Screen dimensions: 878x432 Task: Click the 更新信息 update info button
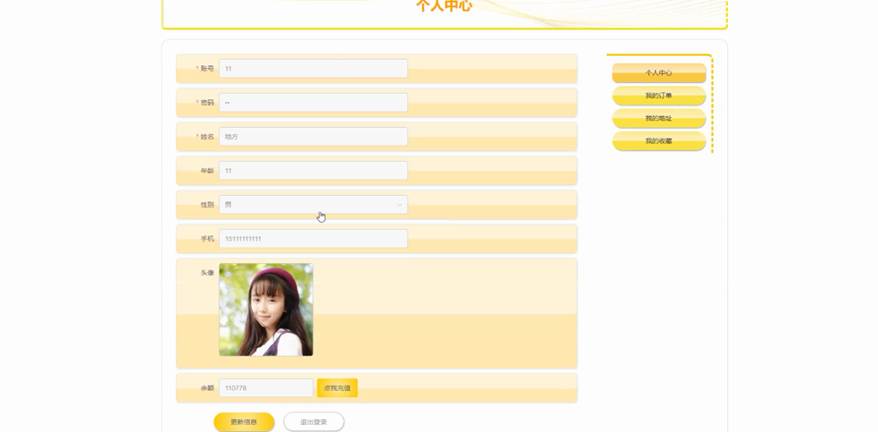tap(244, 422)
